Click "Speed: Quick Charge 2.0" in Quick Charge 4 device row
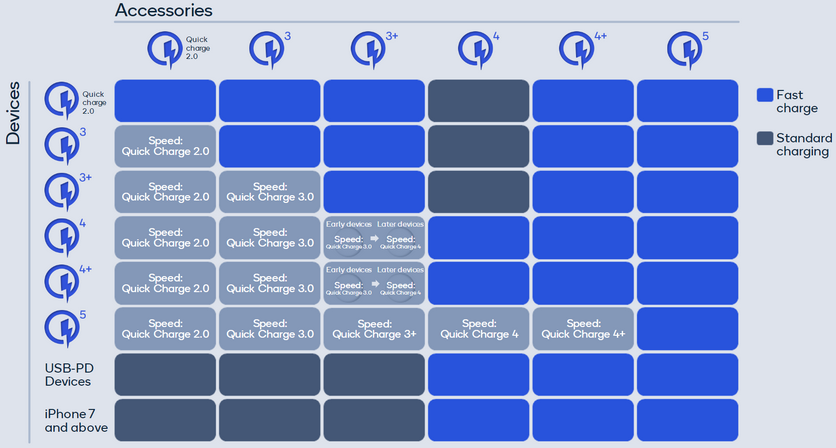 point(165,237)
